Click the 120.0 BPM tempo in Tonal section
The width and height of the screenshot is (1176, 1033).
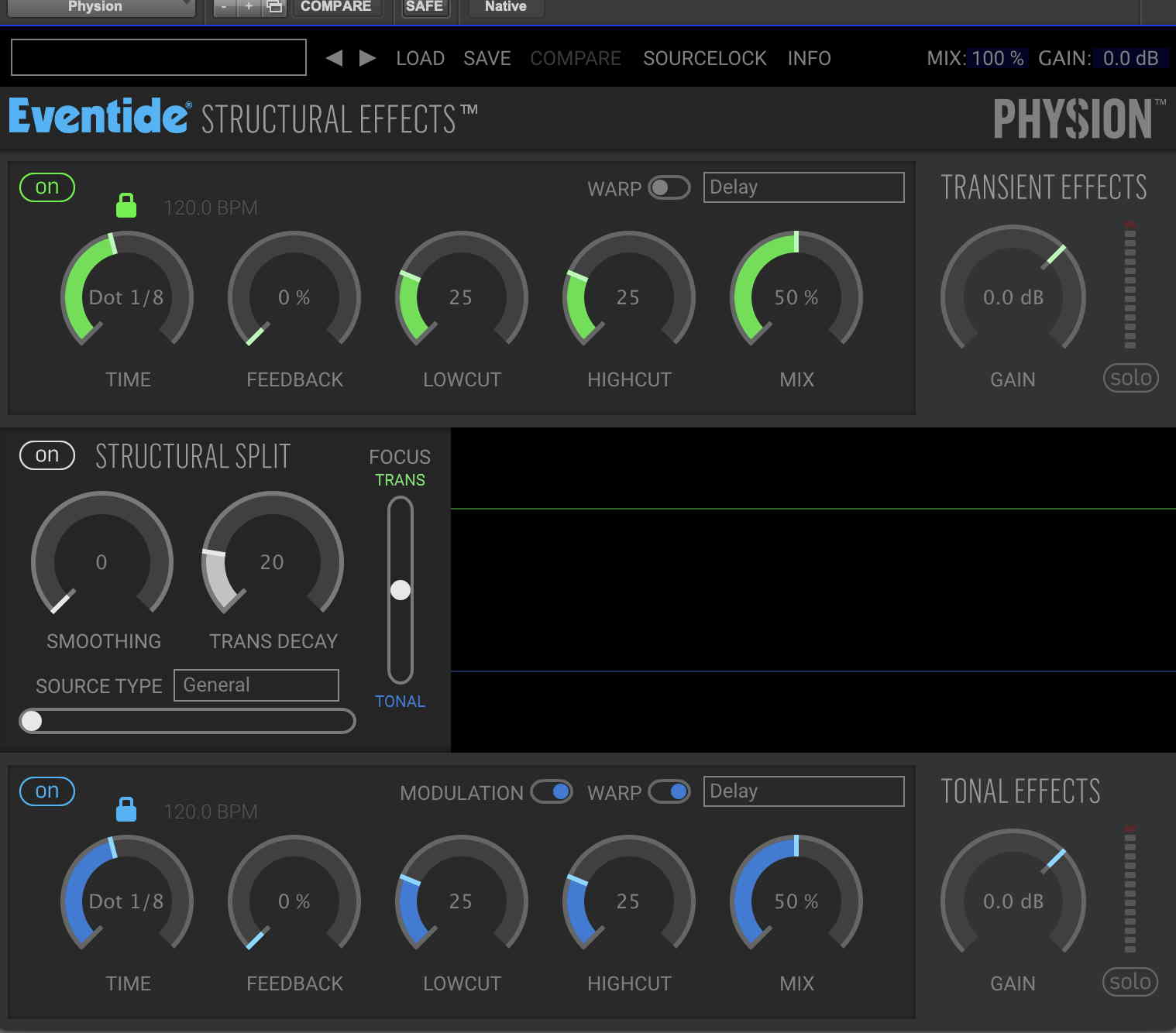pyautogui.click(x=211, y=812)
